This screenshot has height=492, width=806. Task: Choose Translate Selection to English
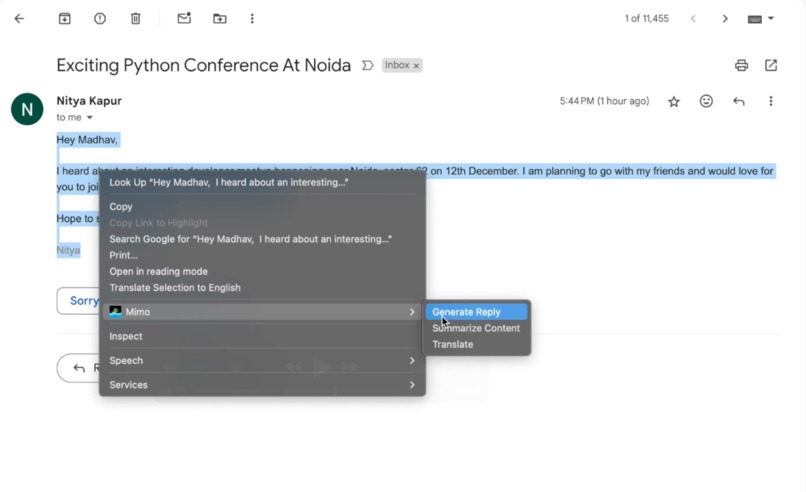[262, 288]
